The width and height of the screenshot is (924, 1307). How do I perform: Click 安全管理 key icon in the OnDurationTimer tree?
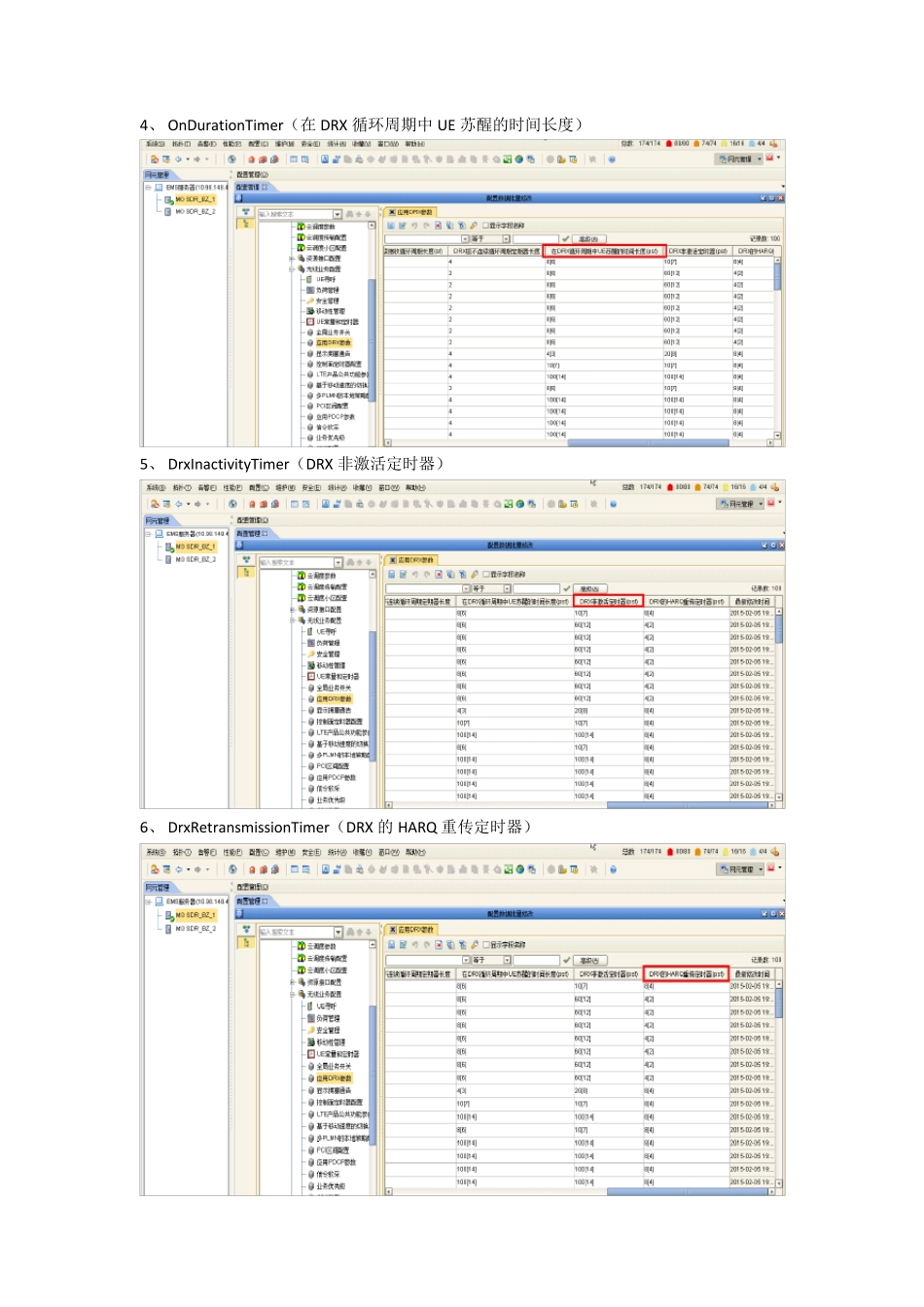(310, 300)
